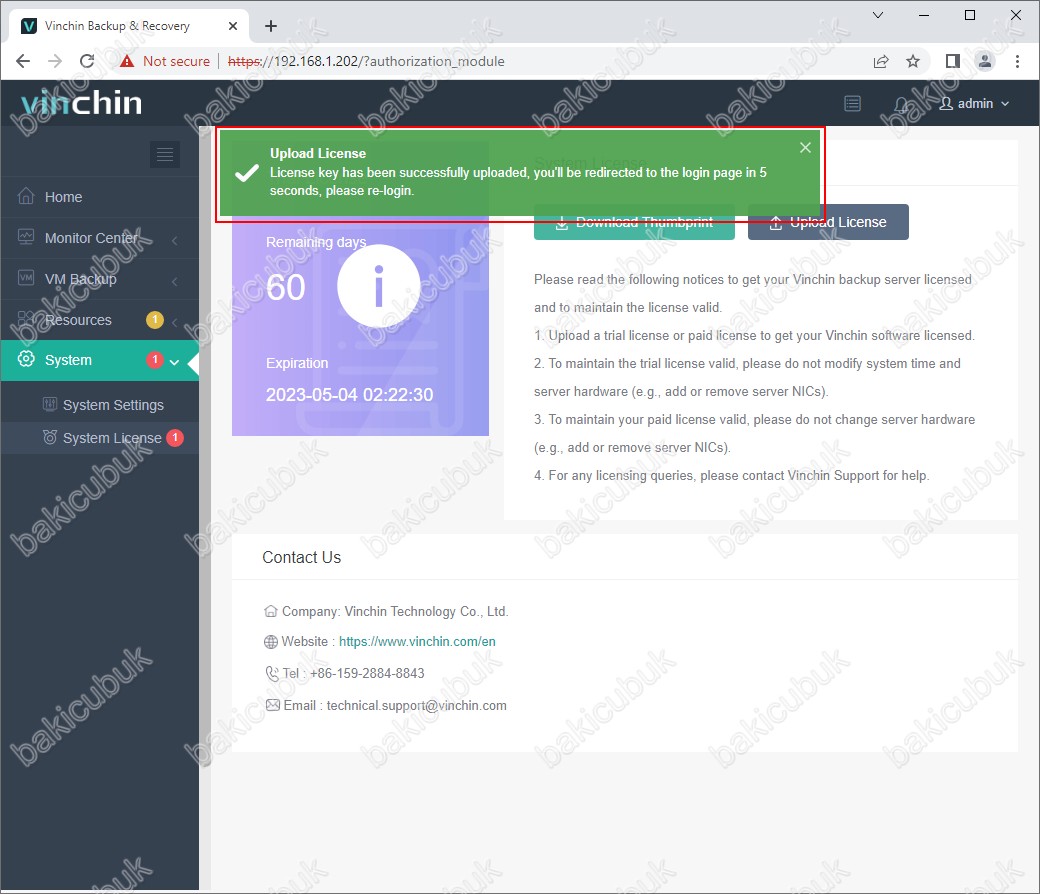Click Monitor Center expand chevron
This screenshot has height=894, width=1040.
pyautogui.click(x=174, y=240)
